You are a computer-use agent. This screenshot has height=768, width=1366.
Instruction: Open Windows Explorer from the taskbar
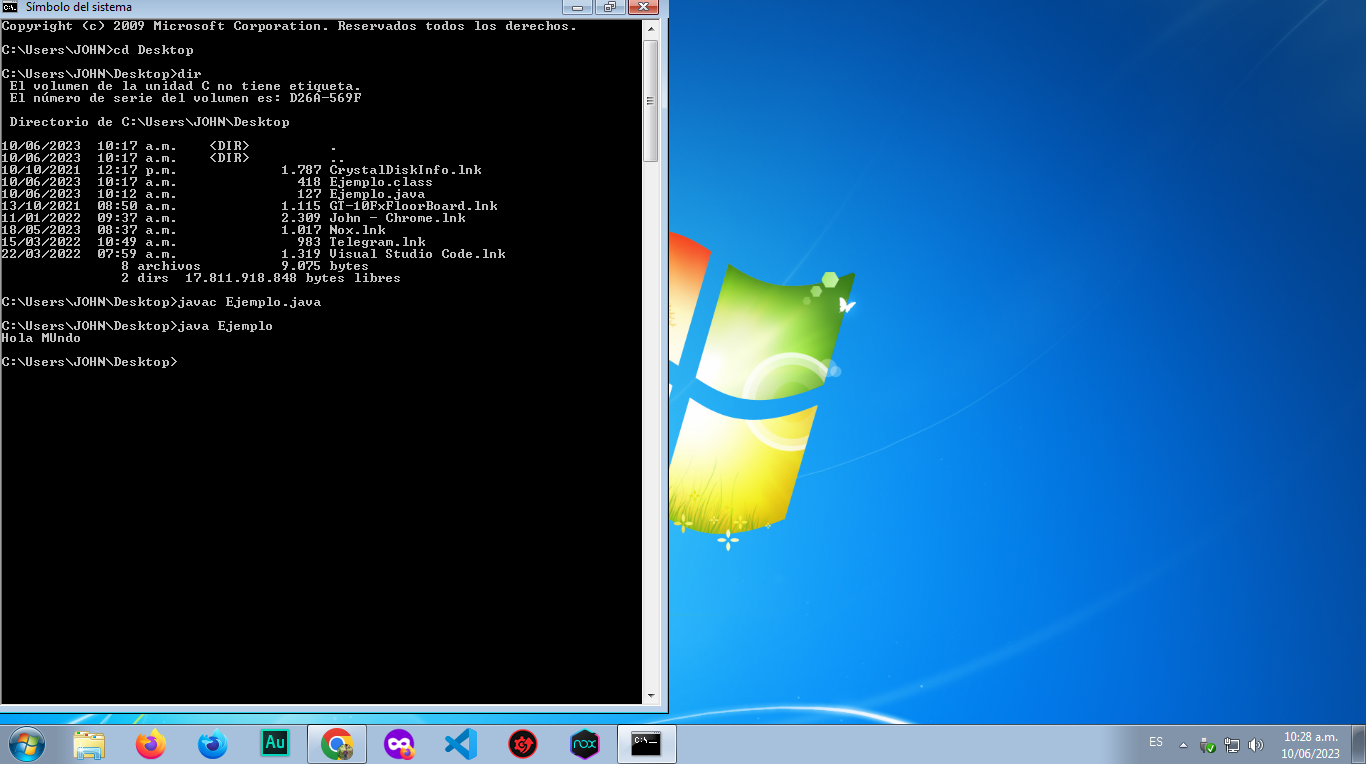89,745
